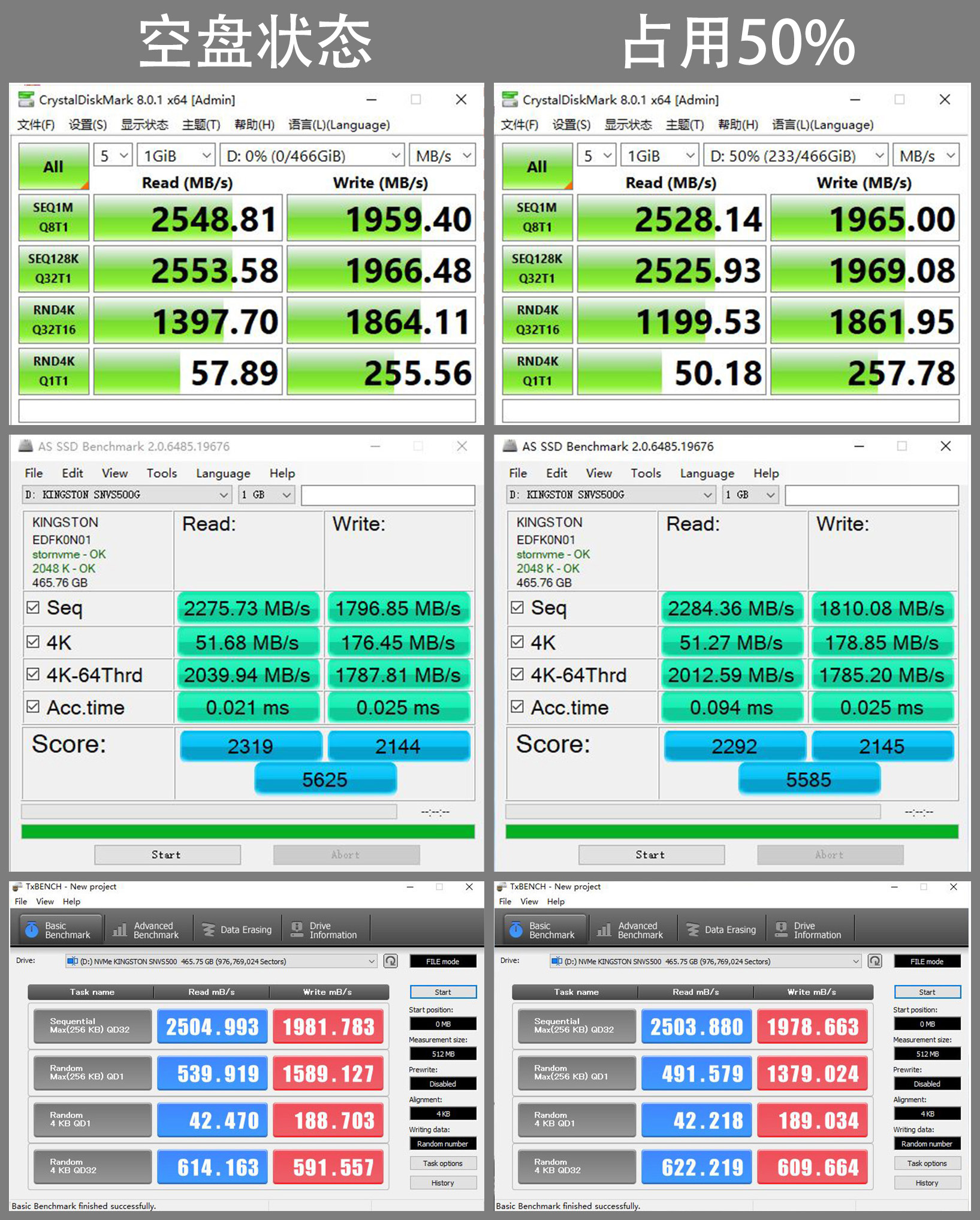This screenshot has height=1220, width=980.
Task: Open KINGSTON SNVS500G drive dropdown, AS SSD scoring 5625
Action: 126,495
